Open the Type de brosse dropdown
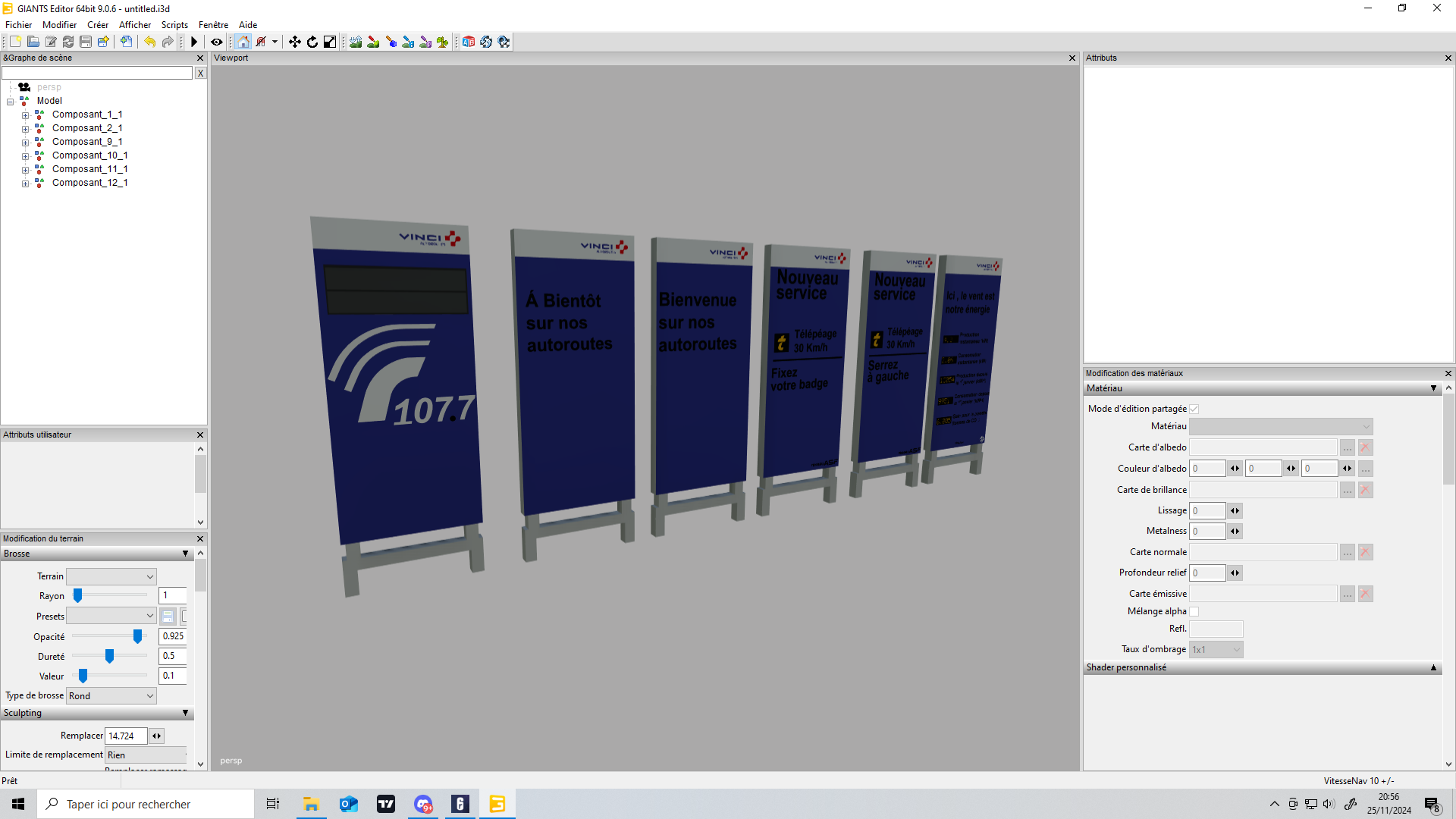The height and width of the screenshot is (819, 1456). (111, 695)
